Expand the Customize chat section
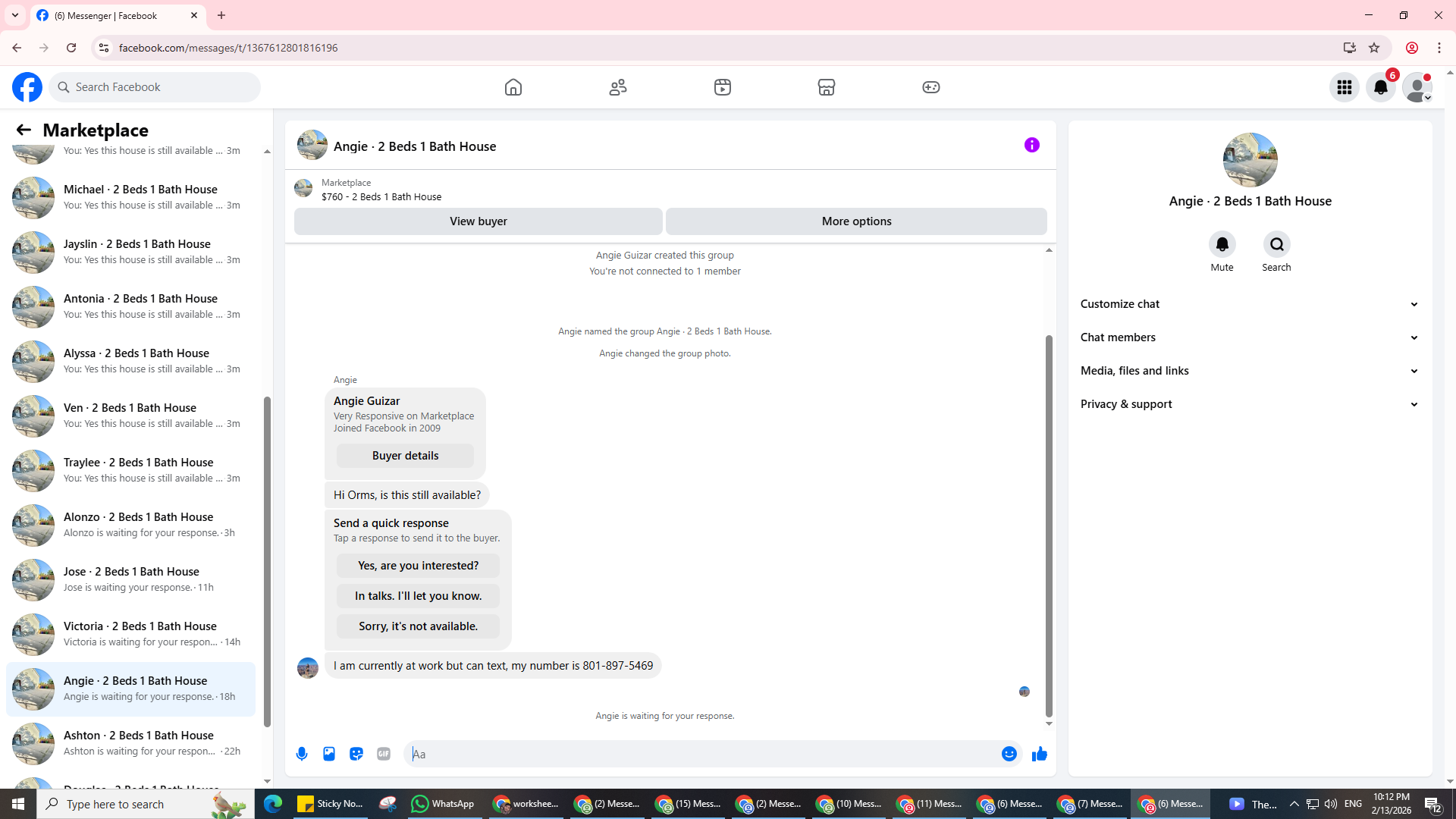This screenshot has width=1456, height=819. [1249, 304]
